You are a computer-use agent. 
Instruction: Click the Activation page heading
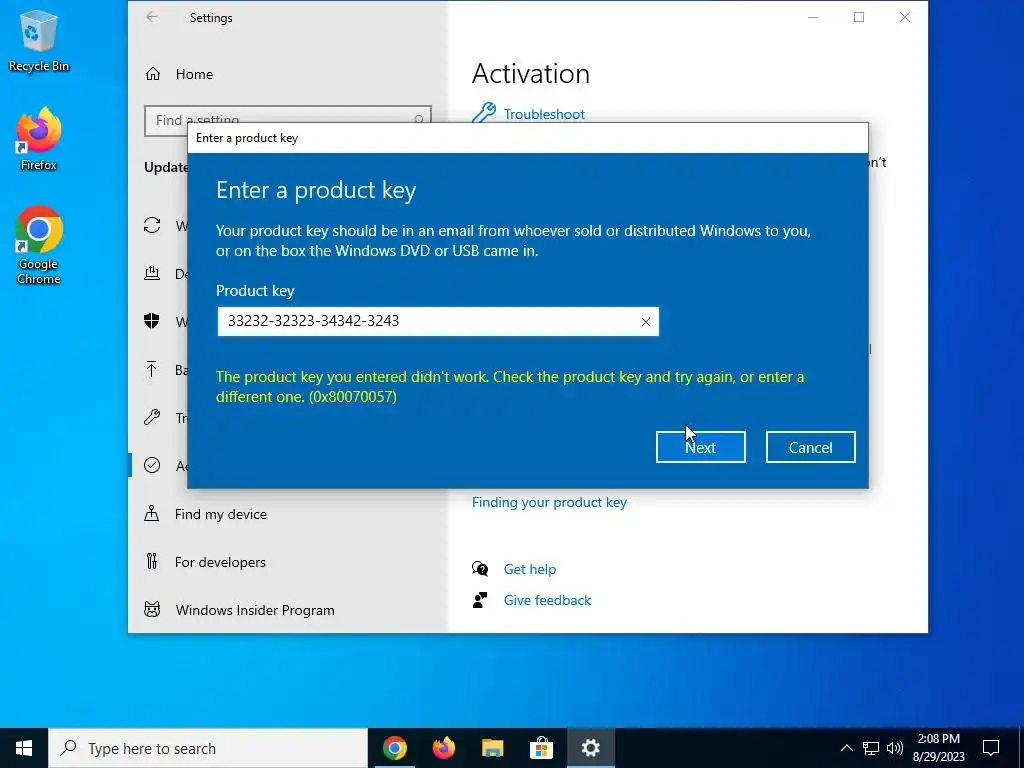point(530,74)
